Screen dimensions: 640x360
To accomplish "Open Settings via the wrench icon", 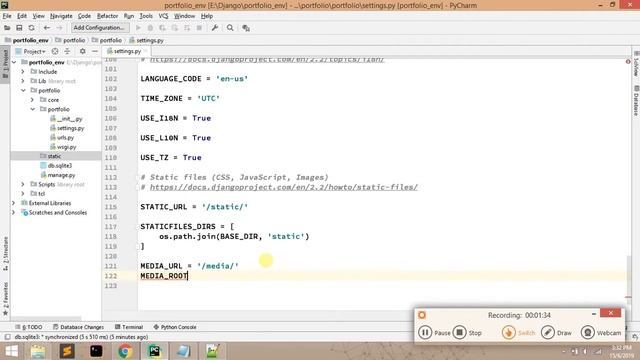I will pyautogui.click(x=215, y=28).
